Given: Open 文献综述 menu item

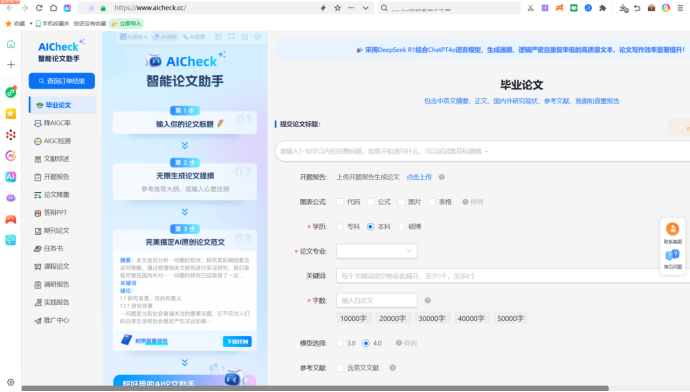Looking at the screenshot, I should [52, 159].
